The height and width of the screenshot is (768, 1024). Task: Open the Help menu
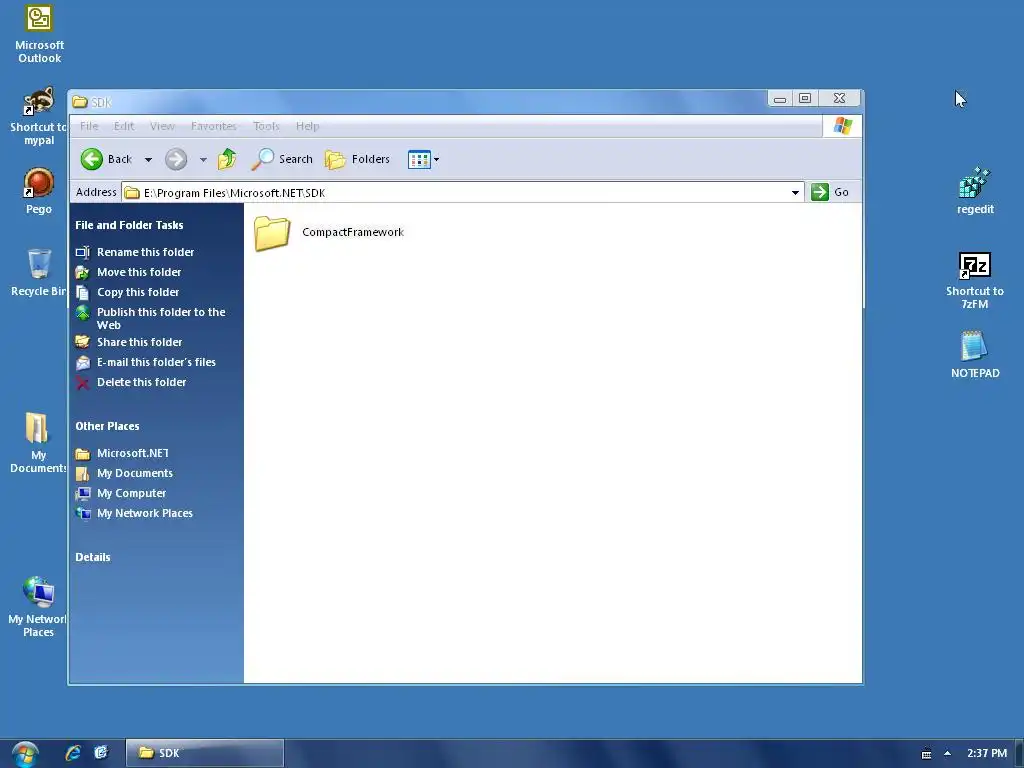(307, 126)
